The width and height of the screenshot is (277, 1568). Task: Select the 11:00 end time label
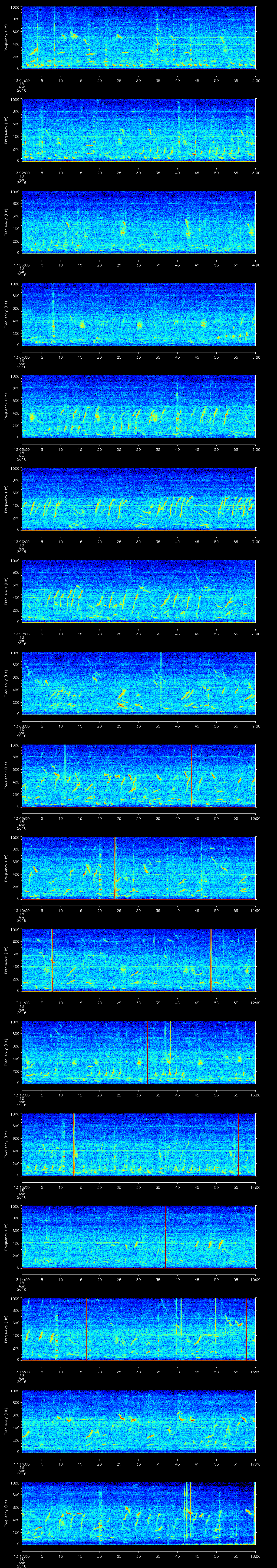click(255, 910)
